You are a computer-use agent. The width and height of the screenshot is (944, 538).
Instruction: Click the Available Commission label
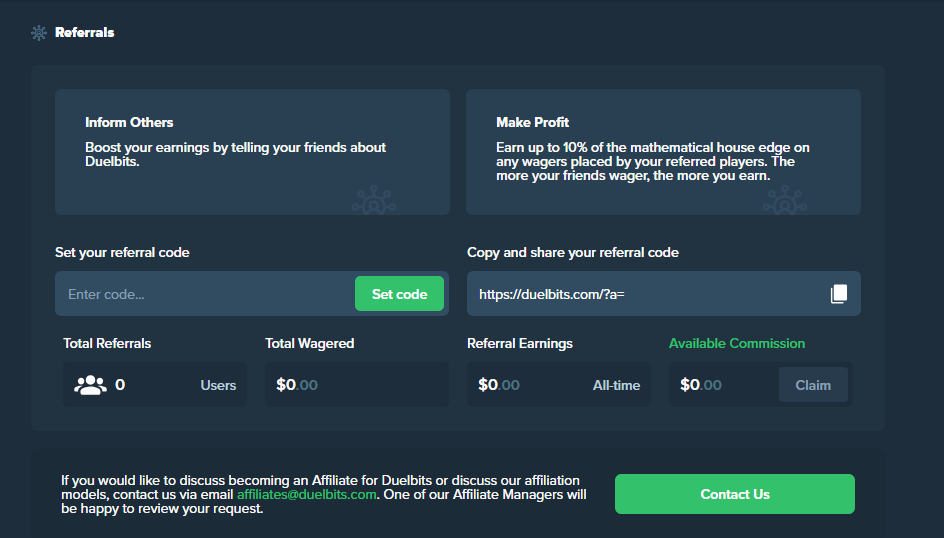736,343
